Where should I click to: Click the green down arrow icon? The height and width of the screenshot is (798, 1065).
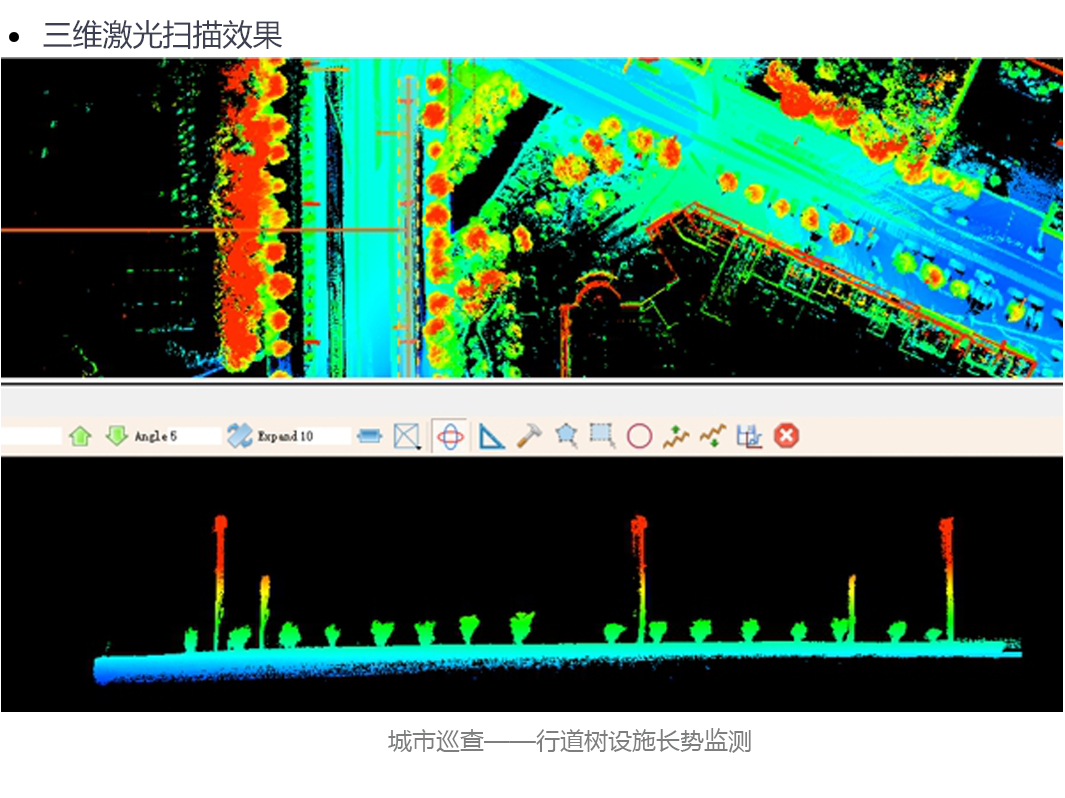point(117,436)
